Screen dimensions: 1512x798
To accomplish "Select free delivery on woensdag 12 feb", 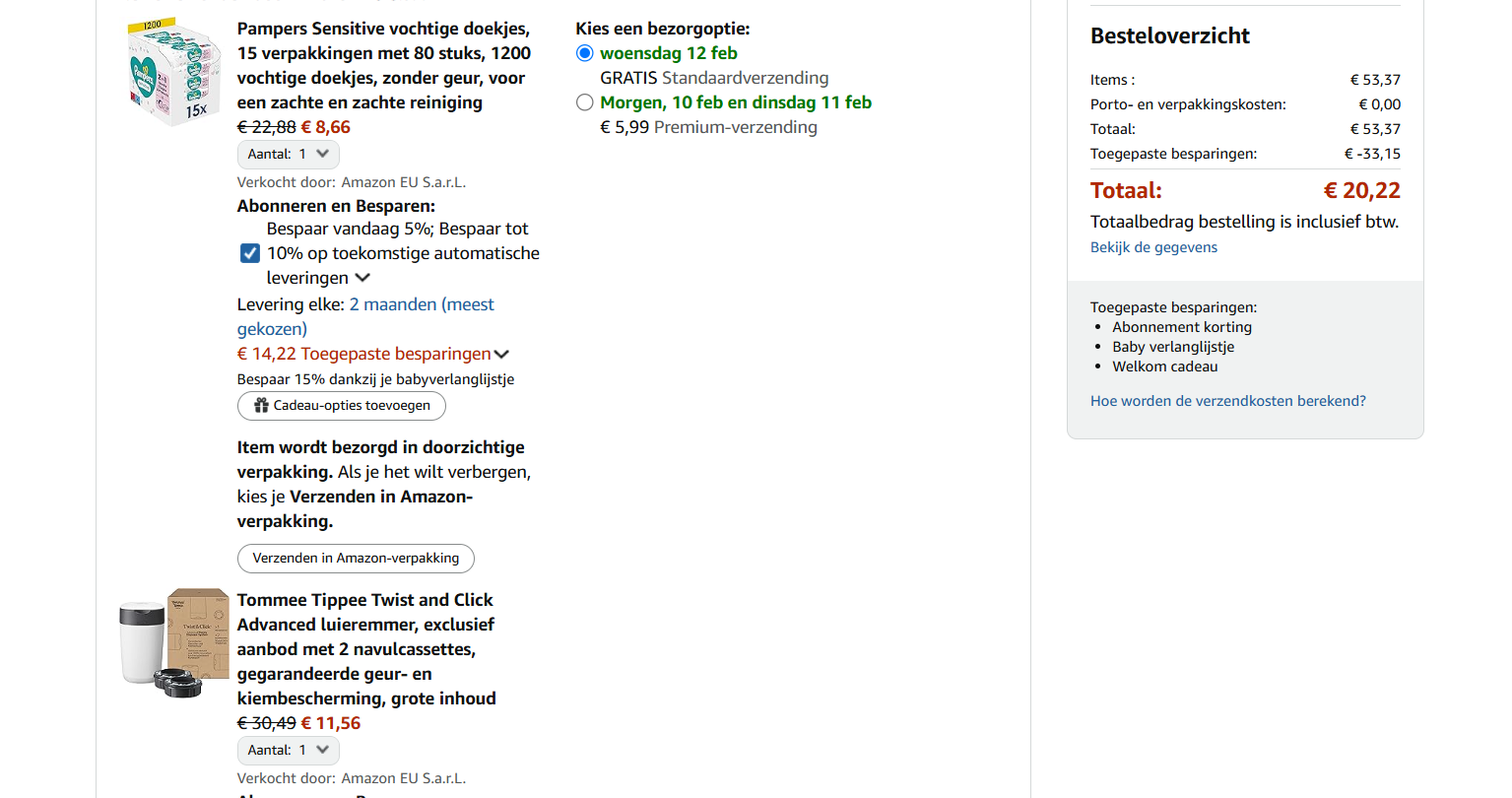I will click(585, 53).
